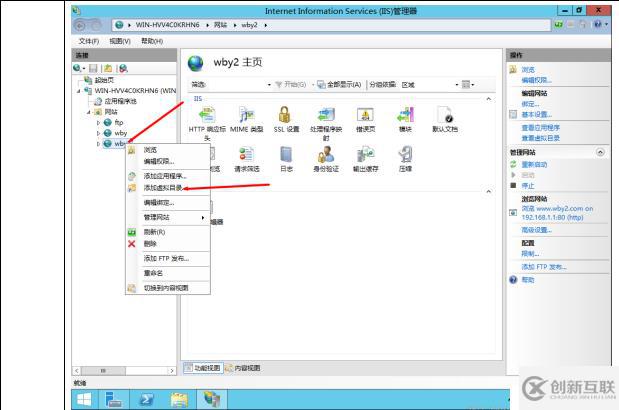The image size is (619, 410).
Task: Open the 文件(F) menu
Action: point(88,41)
